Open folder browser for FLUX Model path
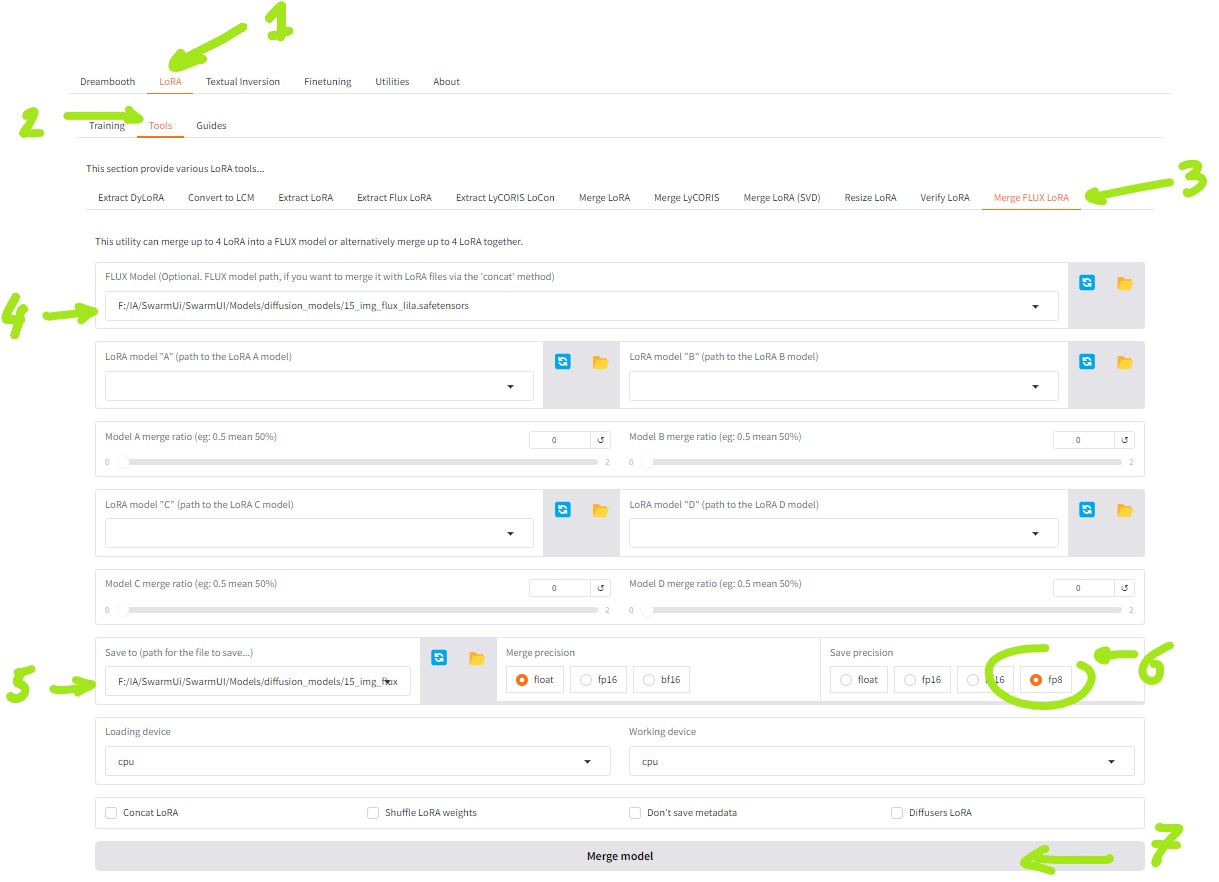 1124,283
